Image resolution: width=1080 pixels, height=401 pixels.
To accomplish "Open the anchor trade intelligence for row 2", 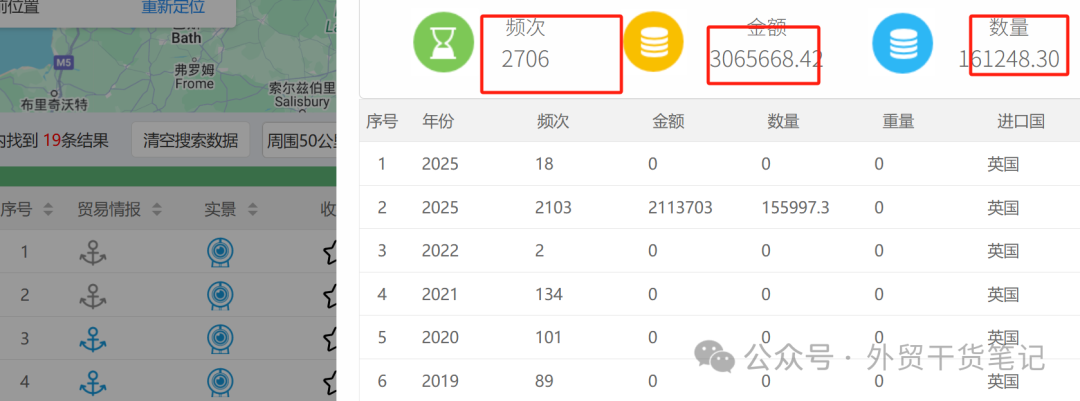I will (93, 296).
